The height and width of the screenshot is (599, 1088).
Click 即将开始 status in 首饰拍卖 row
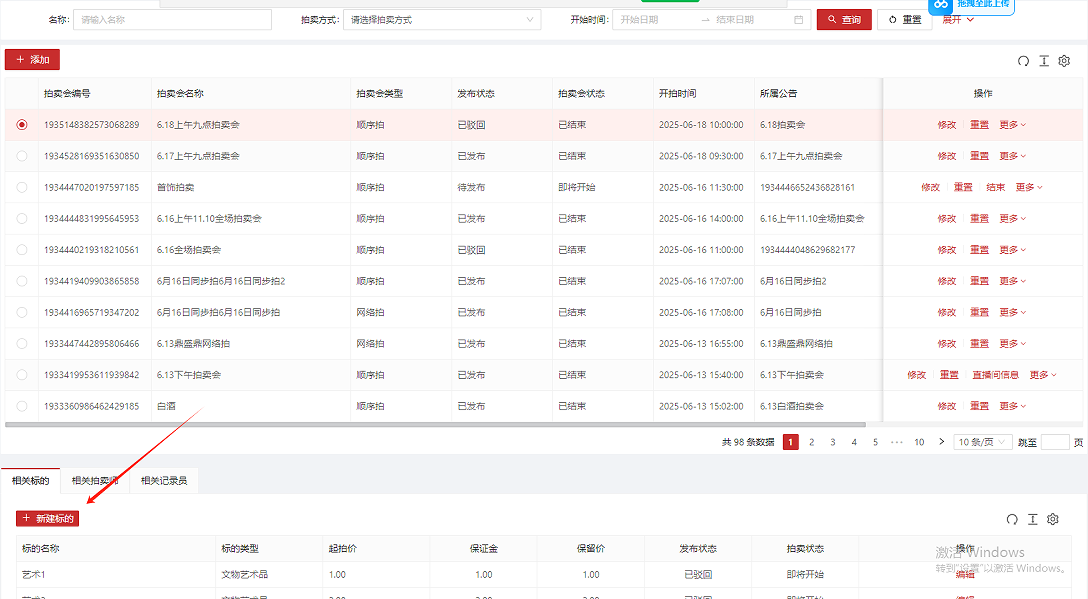(x=577, y=187)
